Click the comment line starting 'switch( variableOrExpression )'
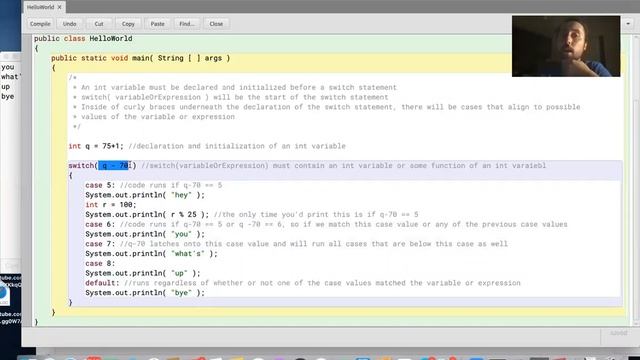Screen dimensions: 640x360 pyautogui.click(x=231, y=97)
